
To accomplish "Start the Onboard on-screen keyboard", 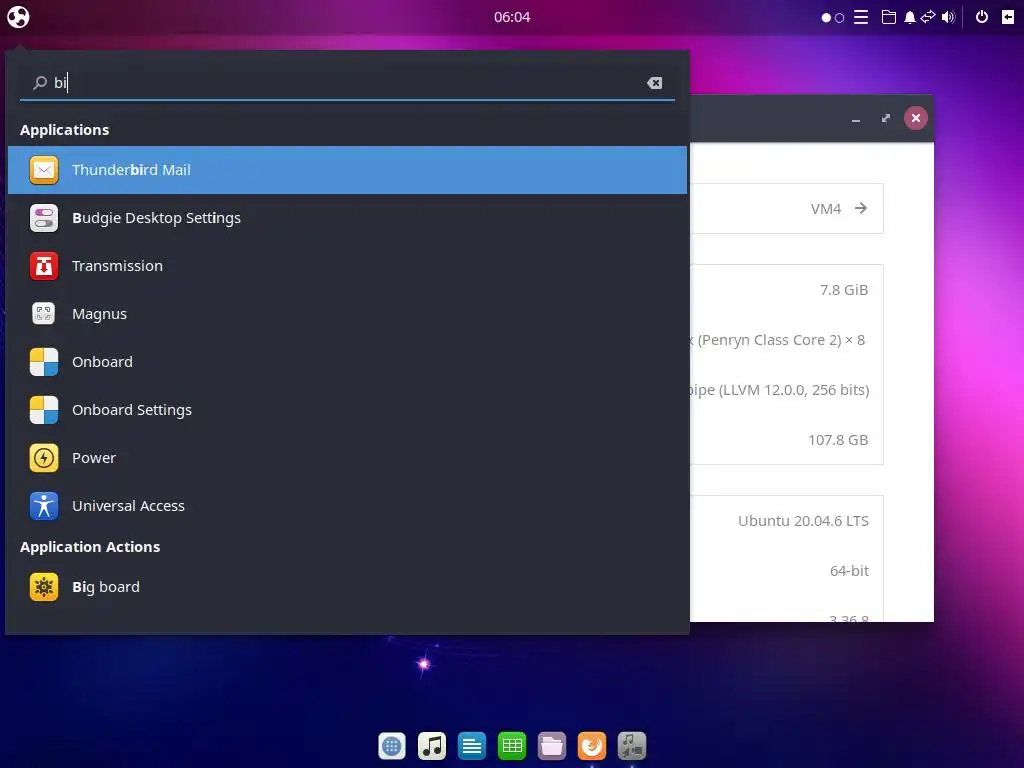I will [x=347, y=362].
